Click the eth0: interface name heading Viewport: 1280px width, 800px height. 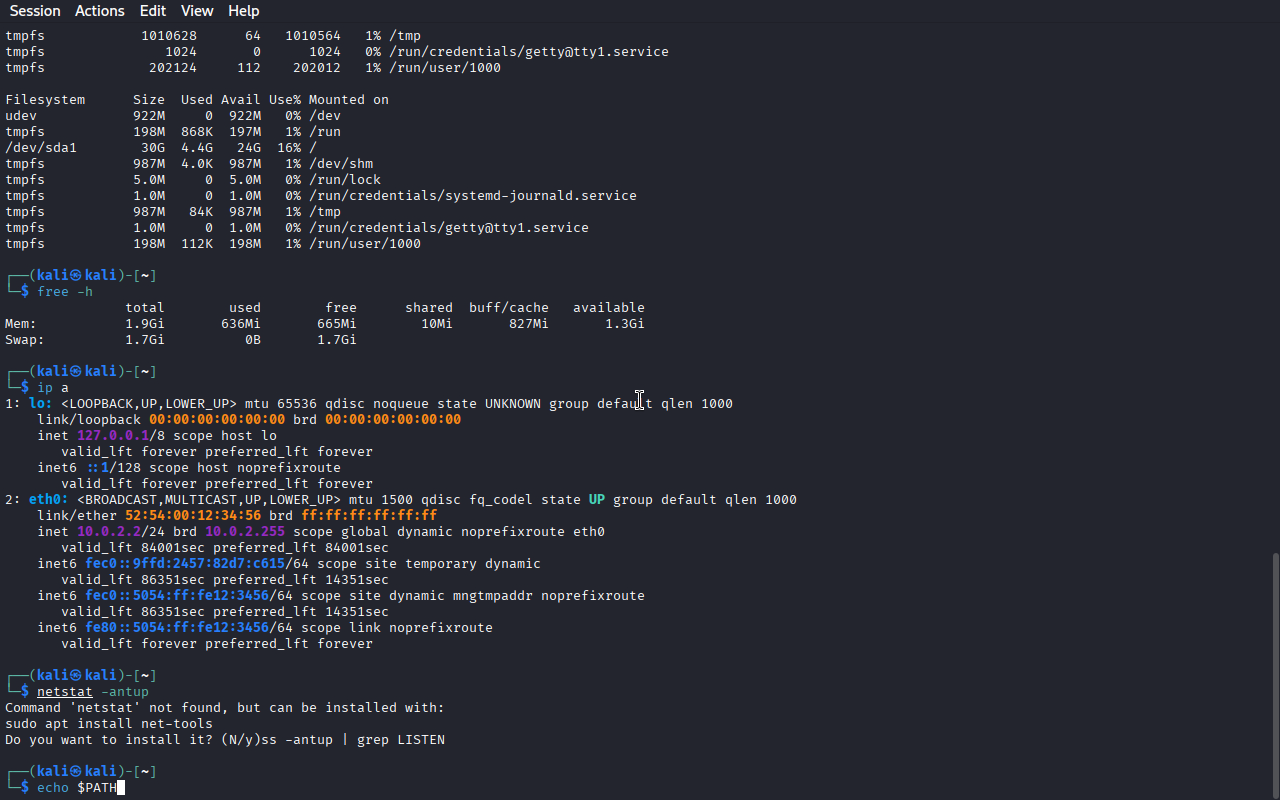(49, 500)
